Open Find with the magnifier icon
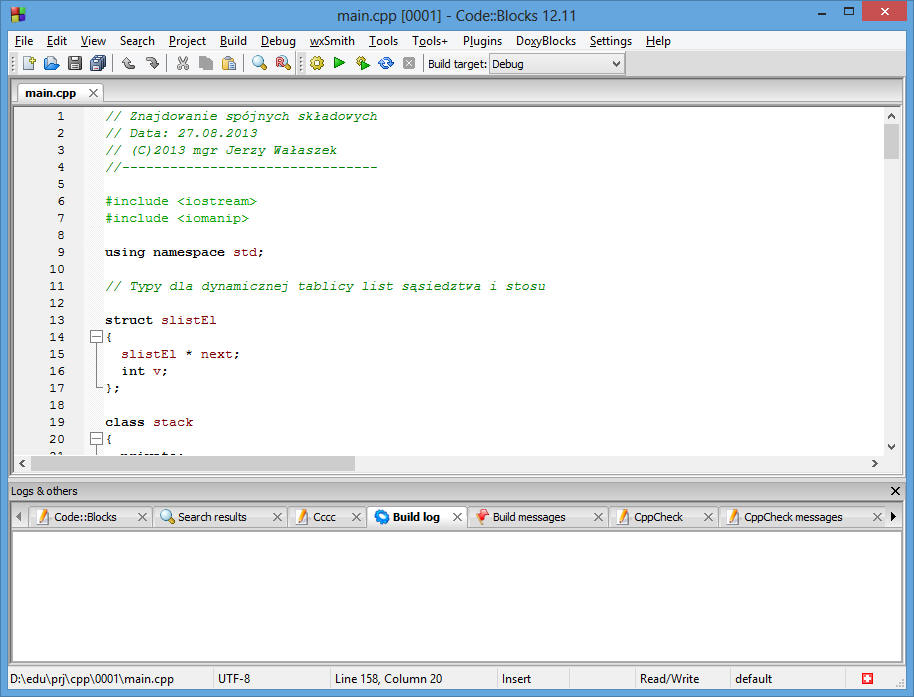The height and width of the screenshot is (697, 914). click(x=259, y=64)
